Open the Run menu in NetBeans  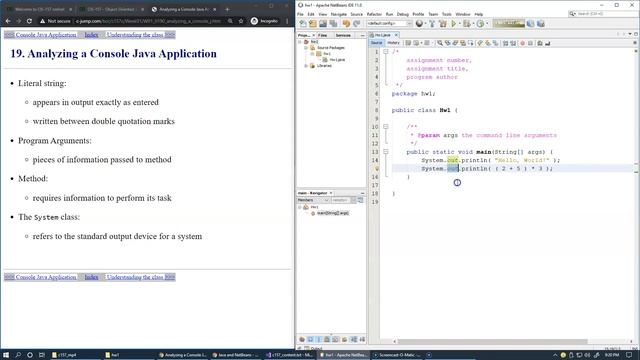click(389, 14)
